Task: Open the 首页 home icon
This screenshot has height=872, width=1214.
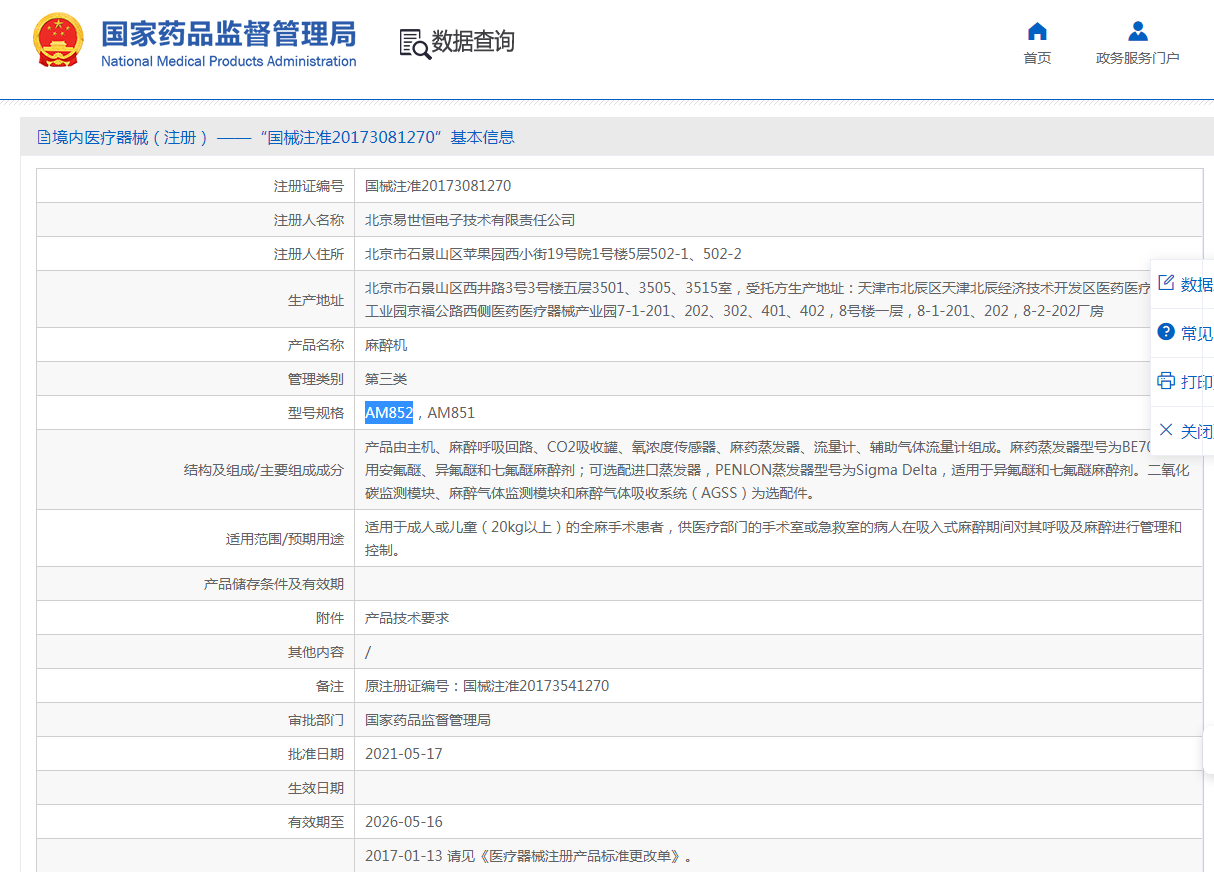Action: [1037, 31]
